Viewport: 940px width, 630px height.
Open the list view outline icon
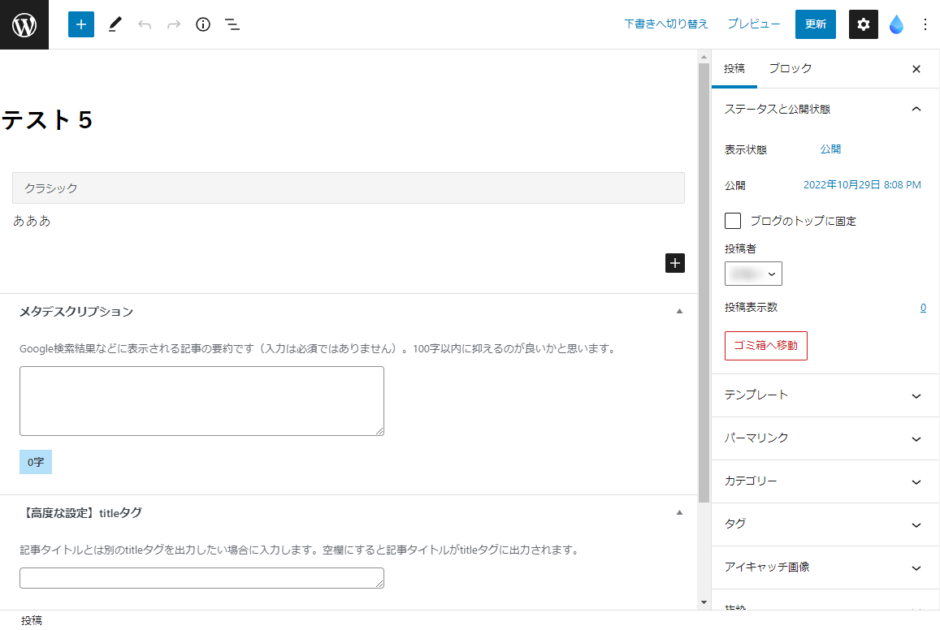[232, 24]
